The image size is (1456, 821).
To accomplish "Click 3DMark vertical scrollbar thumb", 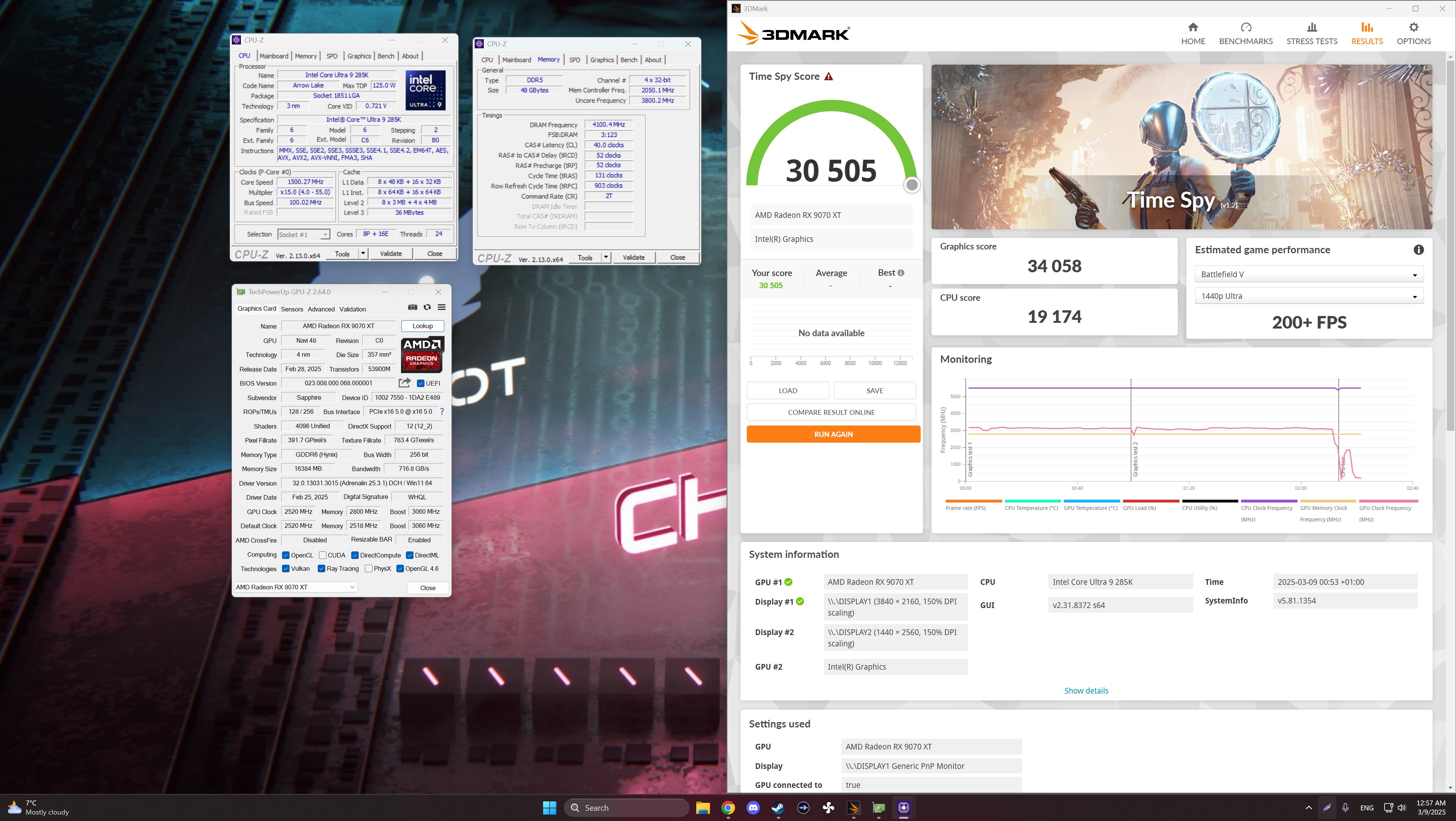I will [x=1450, y=246].
